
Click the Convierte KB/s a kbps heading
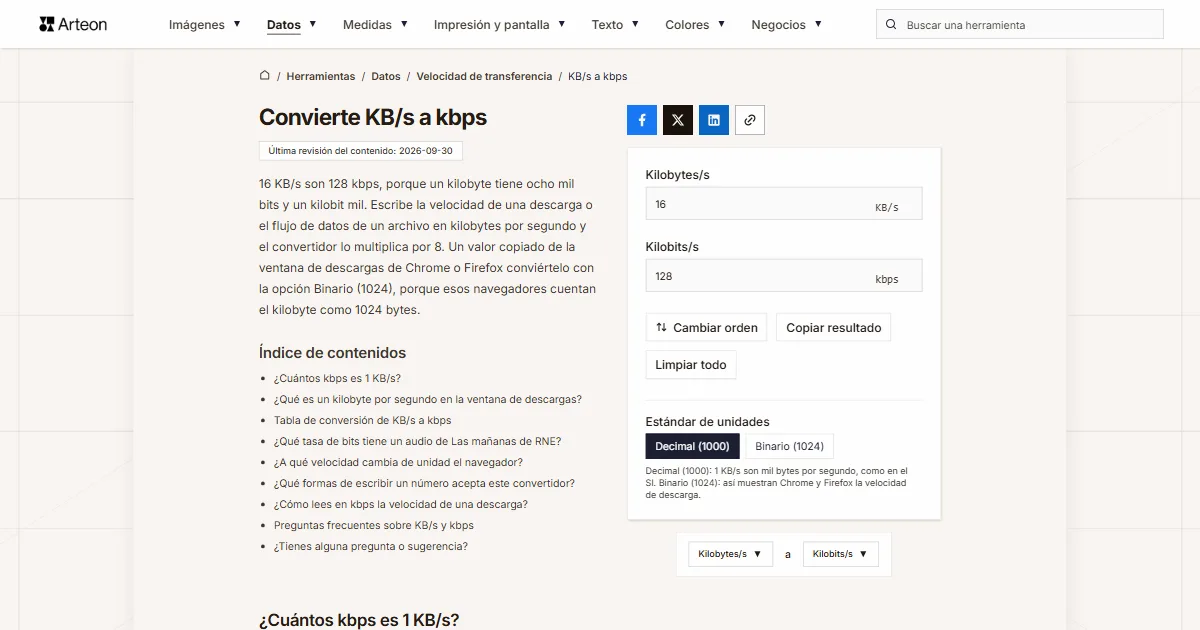tap(373, 117)
